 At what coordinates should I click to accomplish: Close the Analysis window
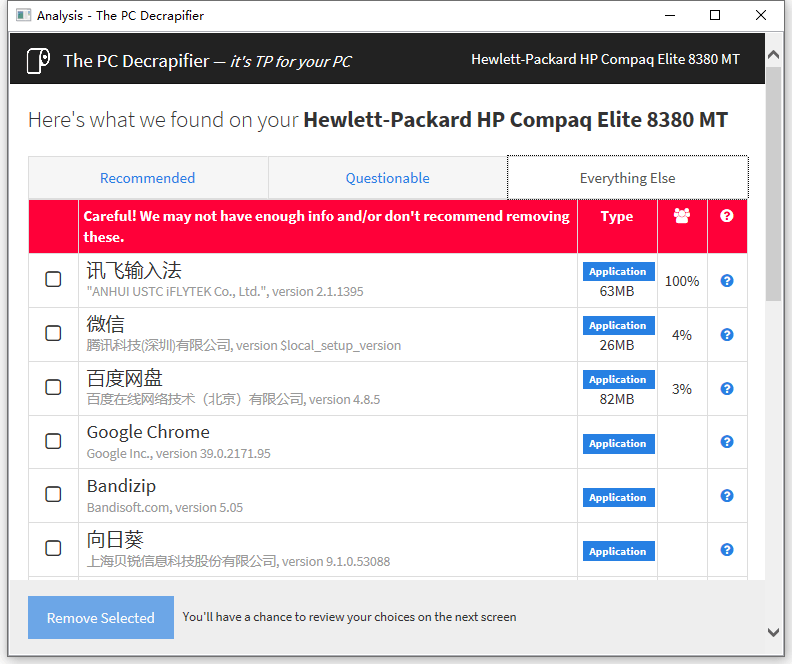click(761, 15)
